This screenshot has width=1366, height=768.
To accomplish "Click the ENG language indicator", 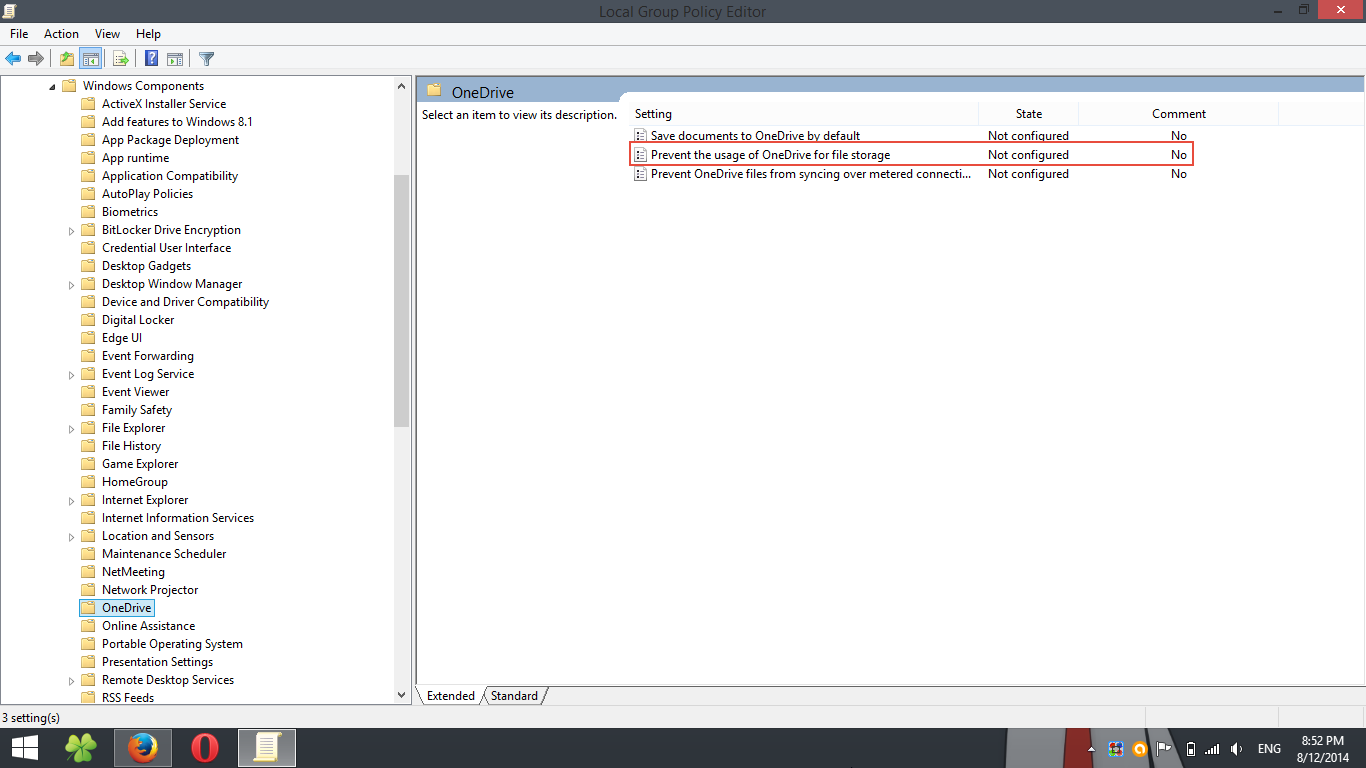I will [1269, 749].
